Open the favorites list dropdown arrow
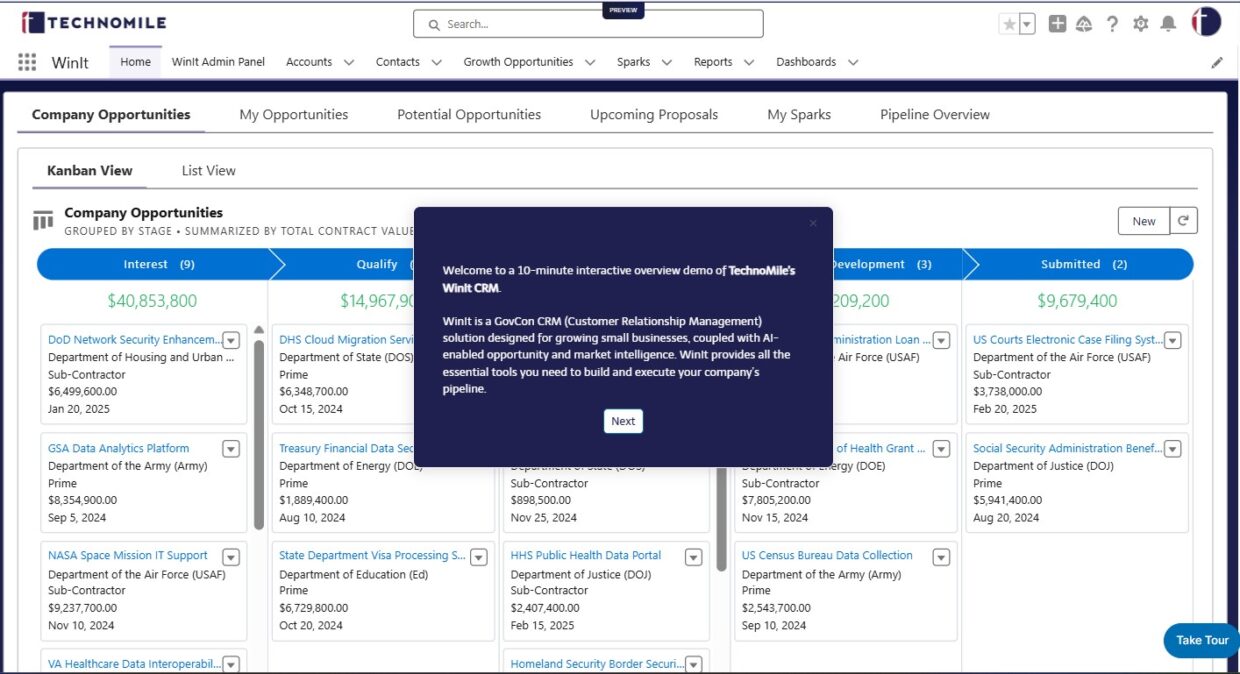 click(x=1027, y=24)
